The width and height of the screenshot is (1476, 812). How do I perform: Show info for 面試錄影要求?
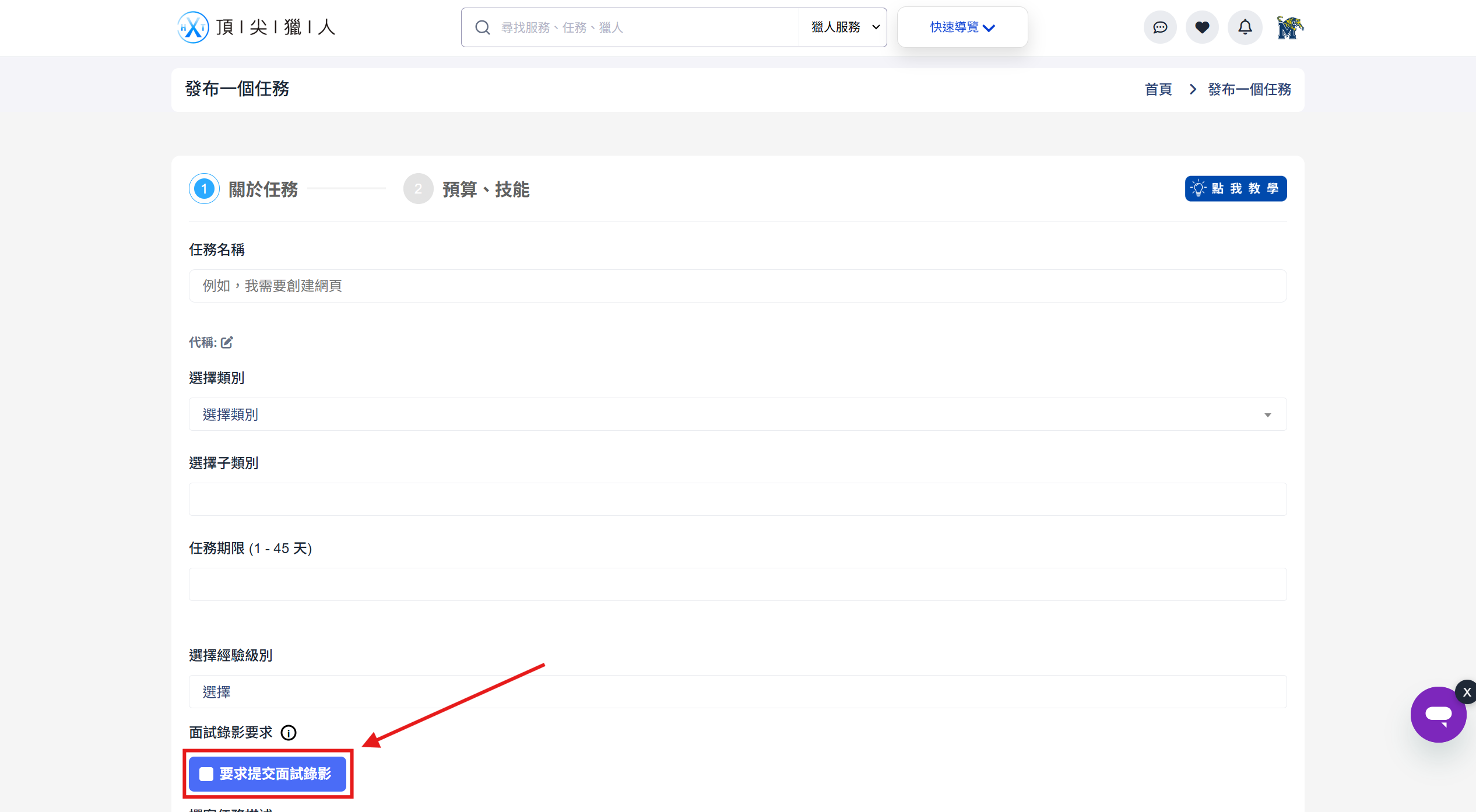point(289,733)
